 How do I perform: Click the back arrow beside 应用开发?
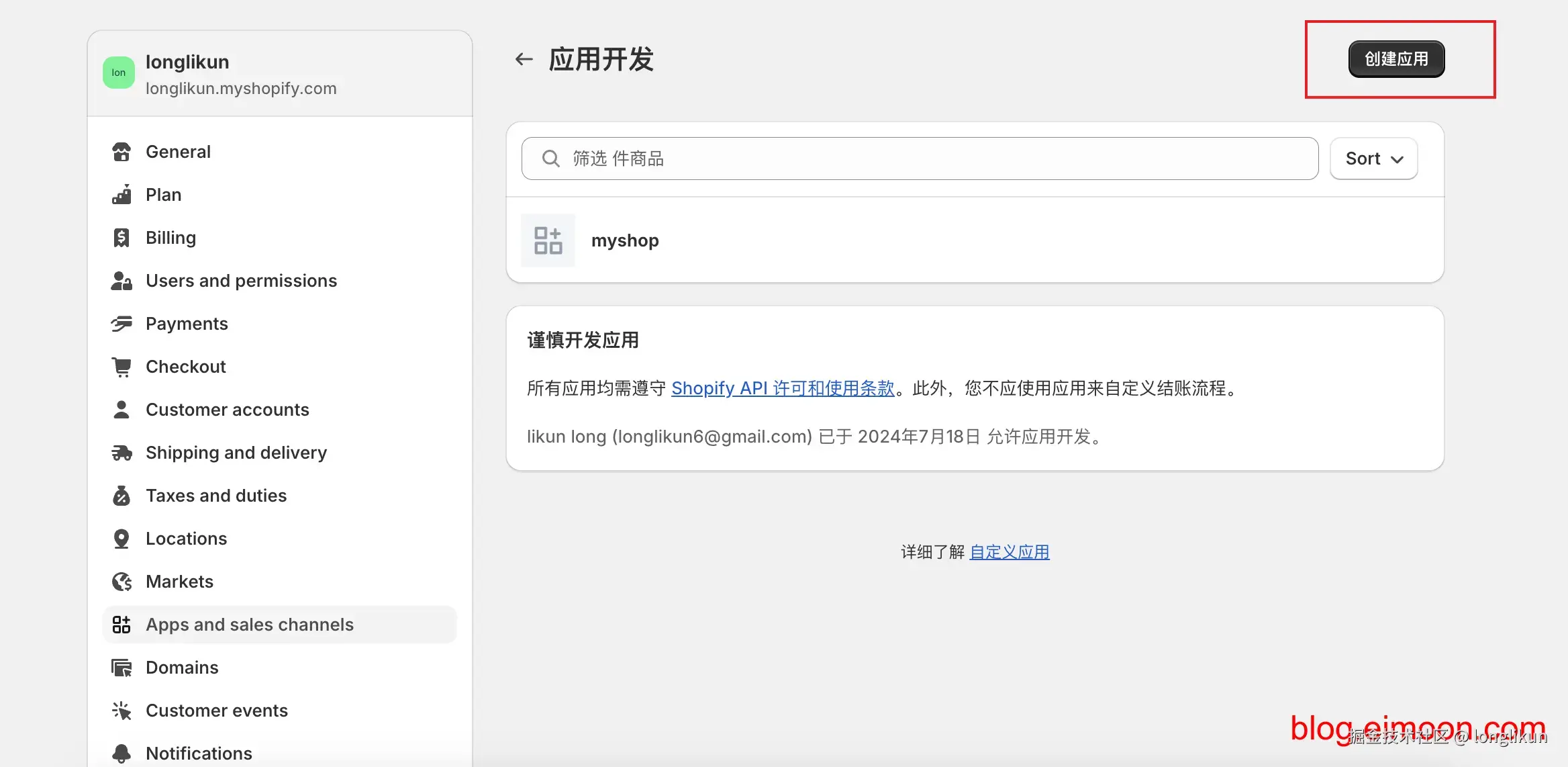click(x=523, y=59)
